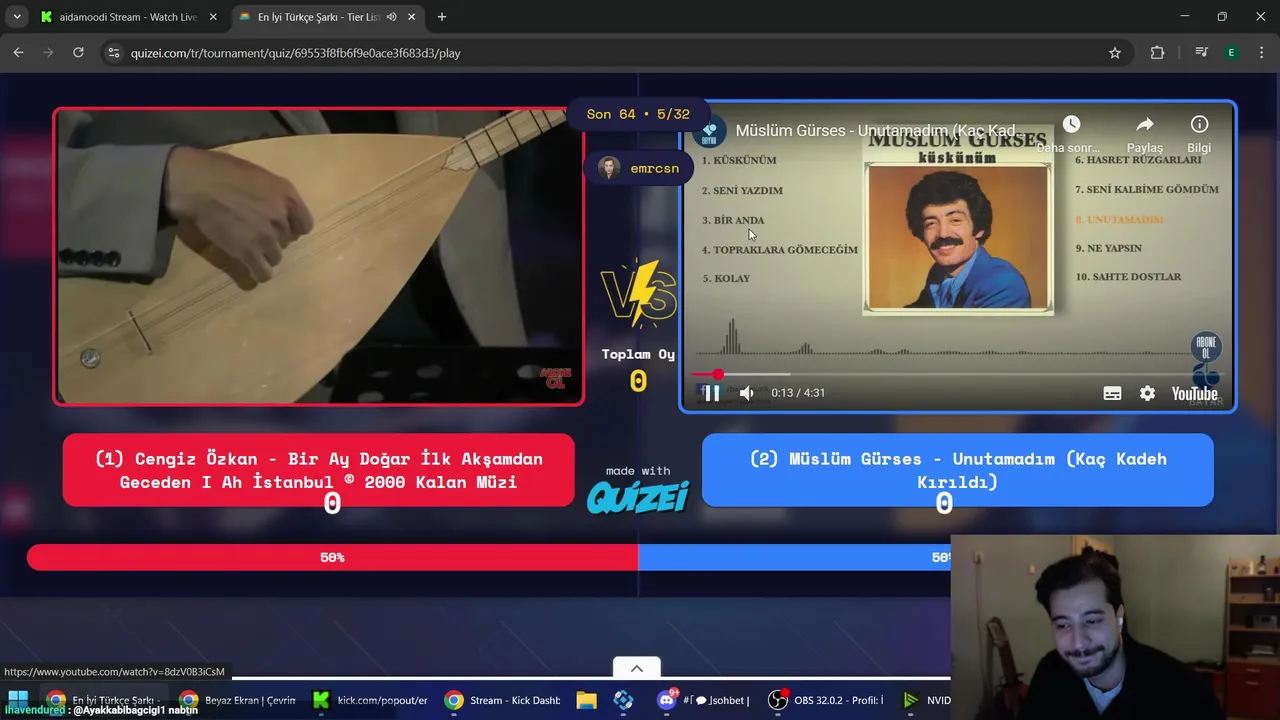This screenshot has width=1280, height=720.
Task: Open YouTube player settings gear
Action: point(1147,393)
